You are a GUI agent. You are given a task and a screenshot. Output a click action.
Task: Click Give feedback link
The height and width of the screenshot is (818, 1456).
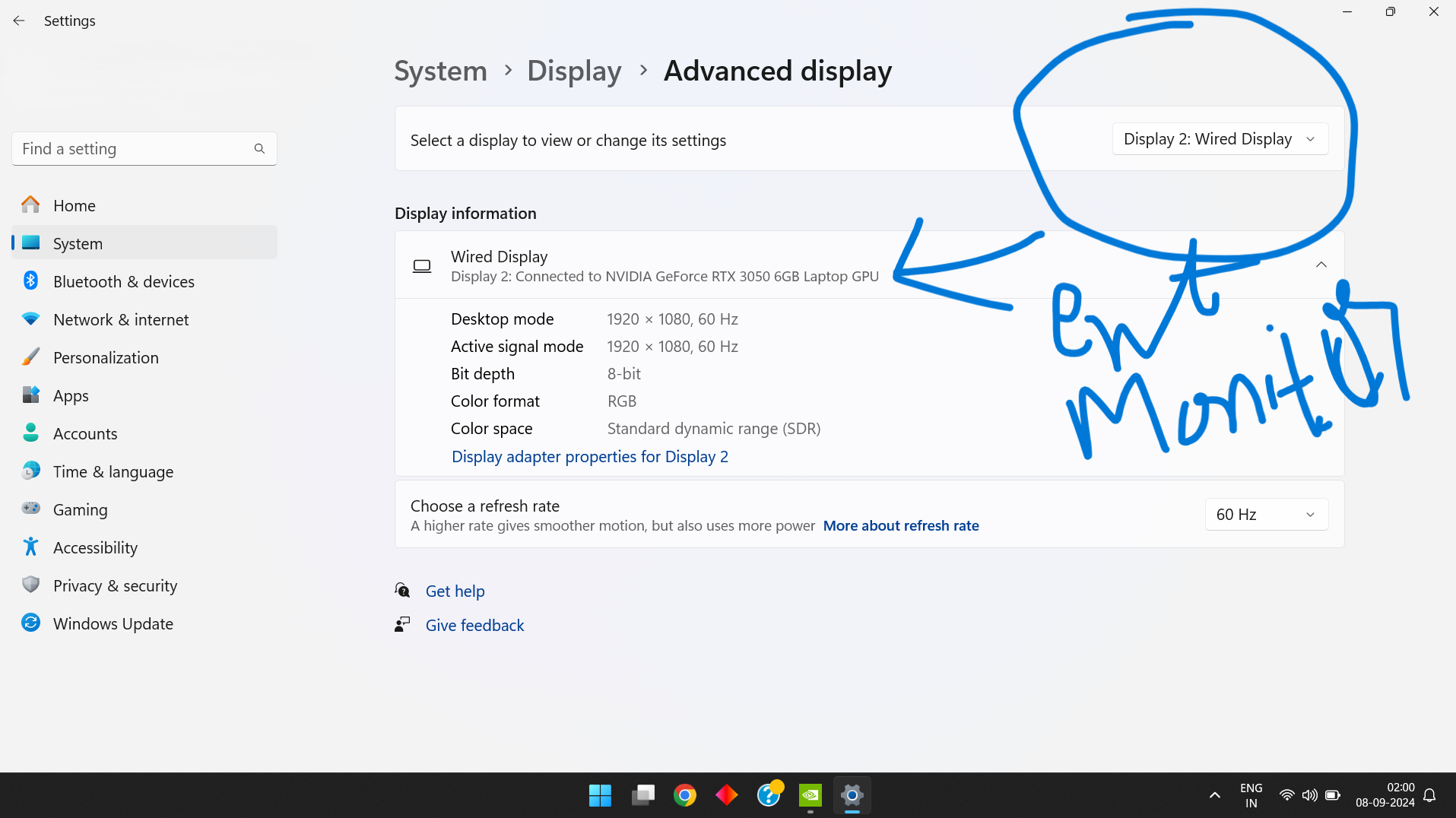click(474, 626)
